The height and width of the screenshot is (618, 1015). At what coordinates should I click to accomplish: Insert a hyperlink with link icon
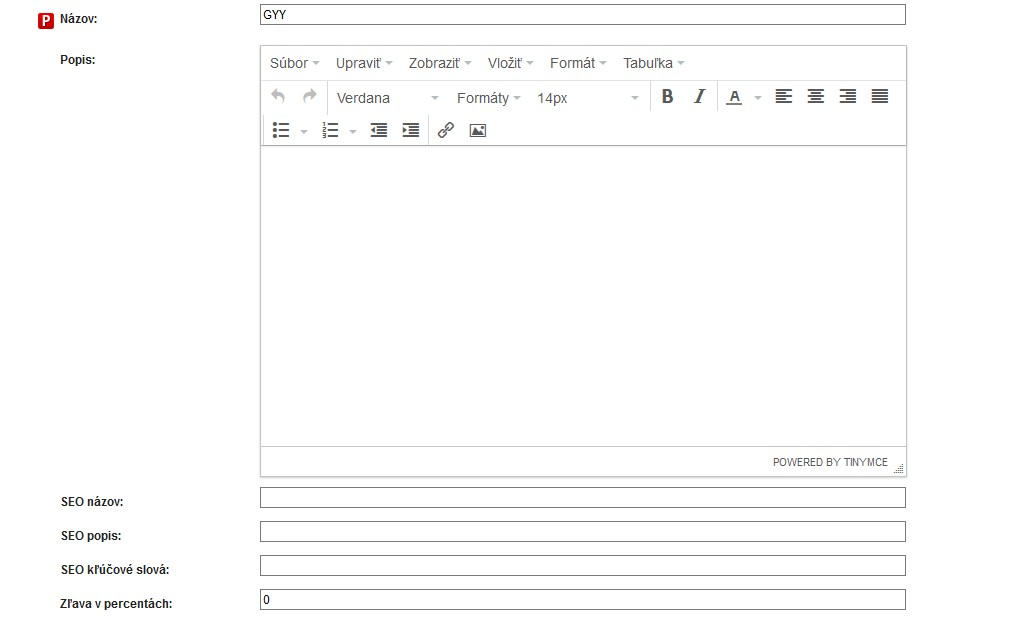coord(446,130)
